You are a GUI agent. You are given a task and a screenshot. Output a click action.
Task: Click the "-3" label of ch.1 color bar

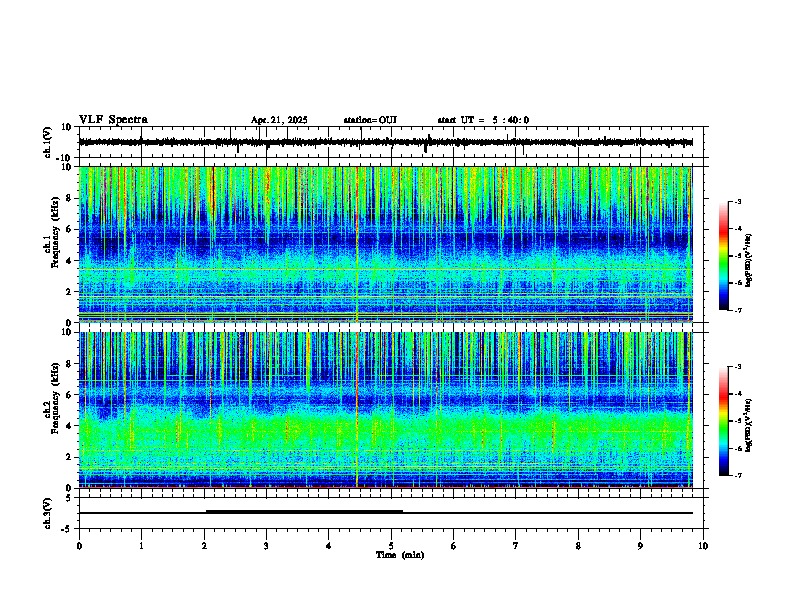(738, 202)
